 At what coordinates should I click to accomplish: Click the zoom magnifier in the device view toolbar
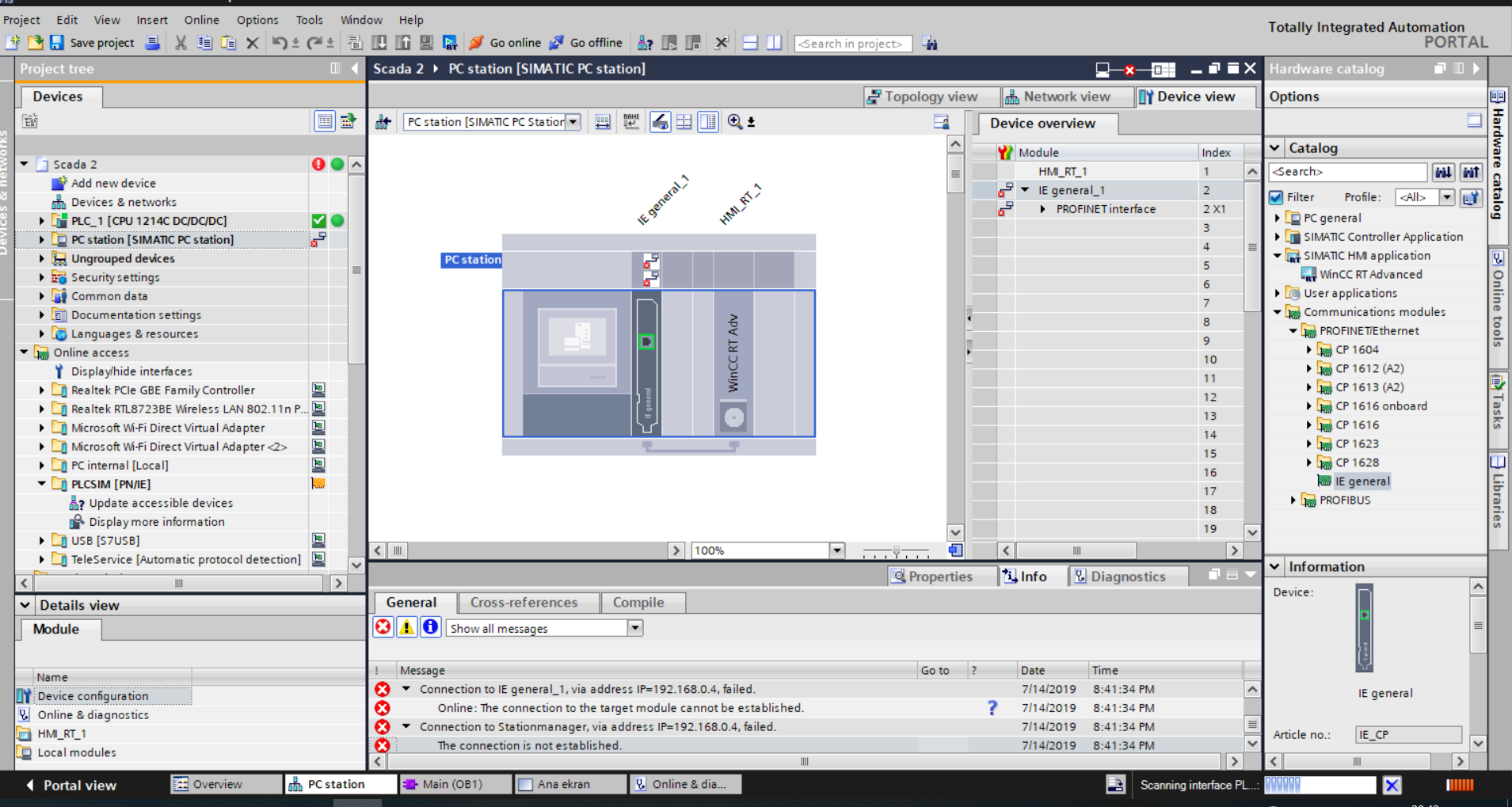(x=735, y=122)
